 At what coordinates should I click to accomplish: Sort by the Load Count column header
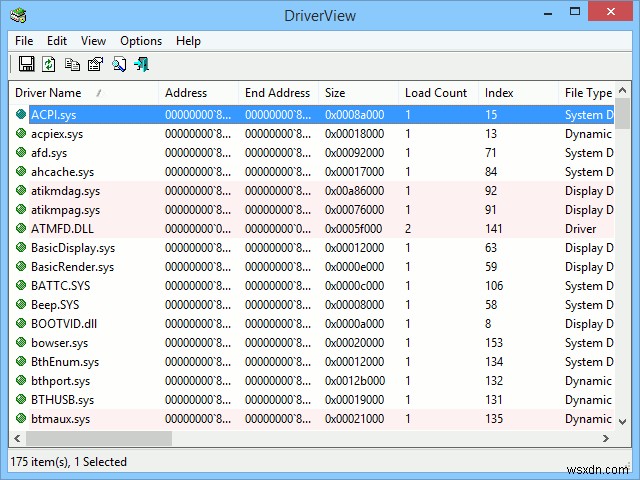tap(438, 93)
